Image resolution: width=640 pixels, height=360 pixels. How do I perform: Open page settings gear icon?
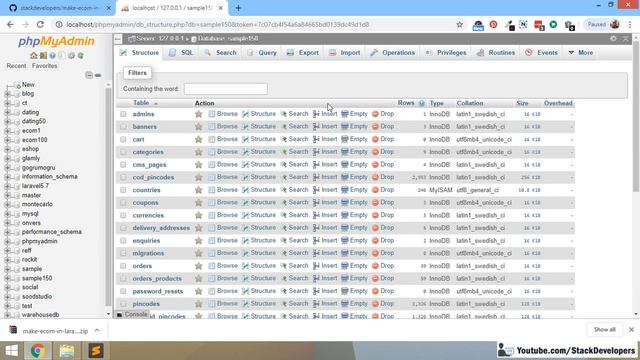(613, 38)
